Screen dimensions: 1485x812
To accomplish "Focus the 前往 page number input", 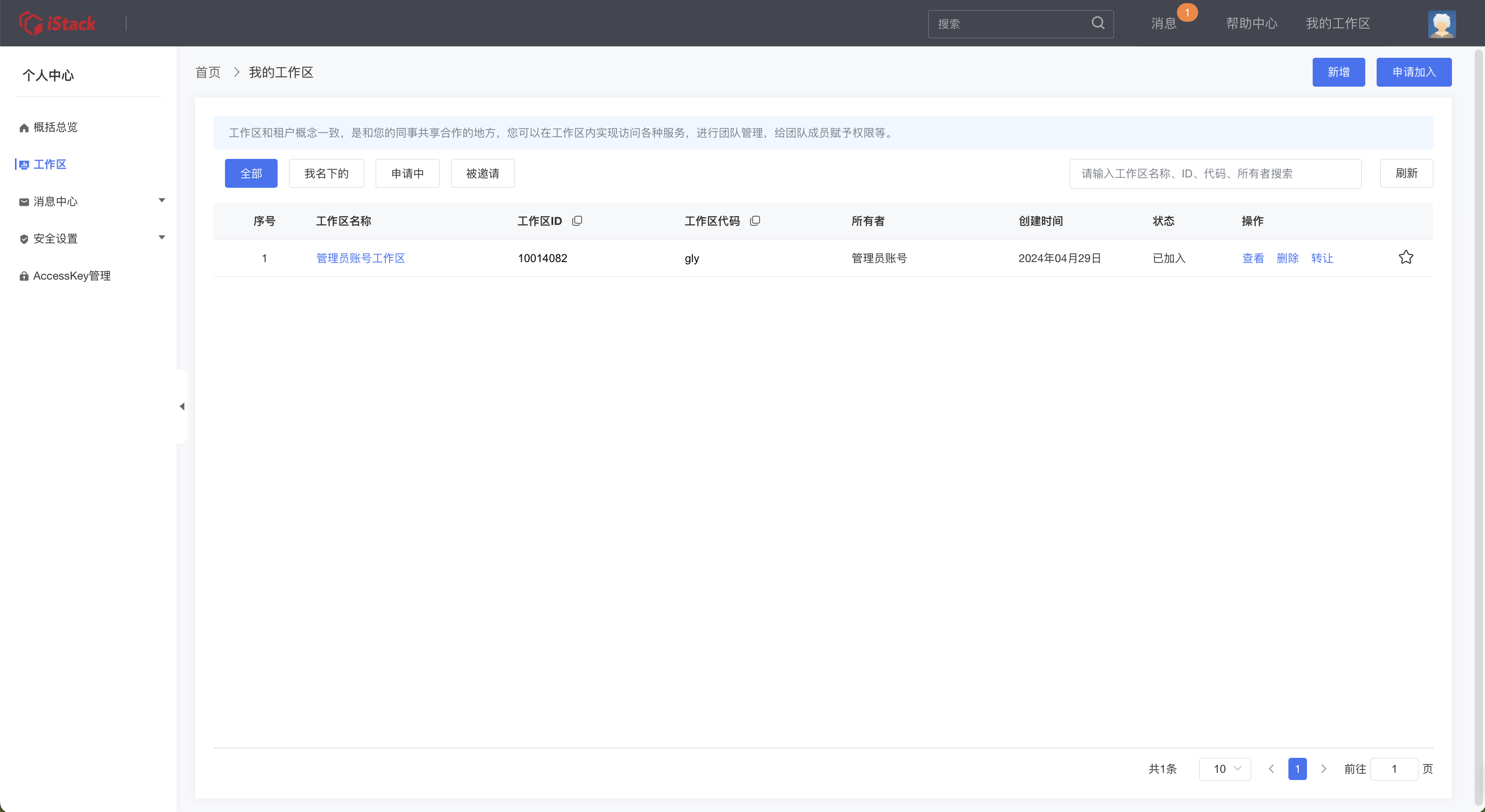I will [1394, 769].
